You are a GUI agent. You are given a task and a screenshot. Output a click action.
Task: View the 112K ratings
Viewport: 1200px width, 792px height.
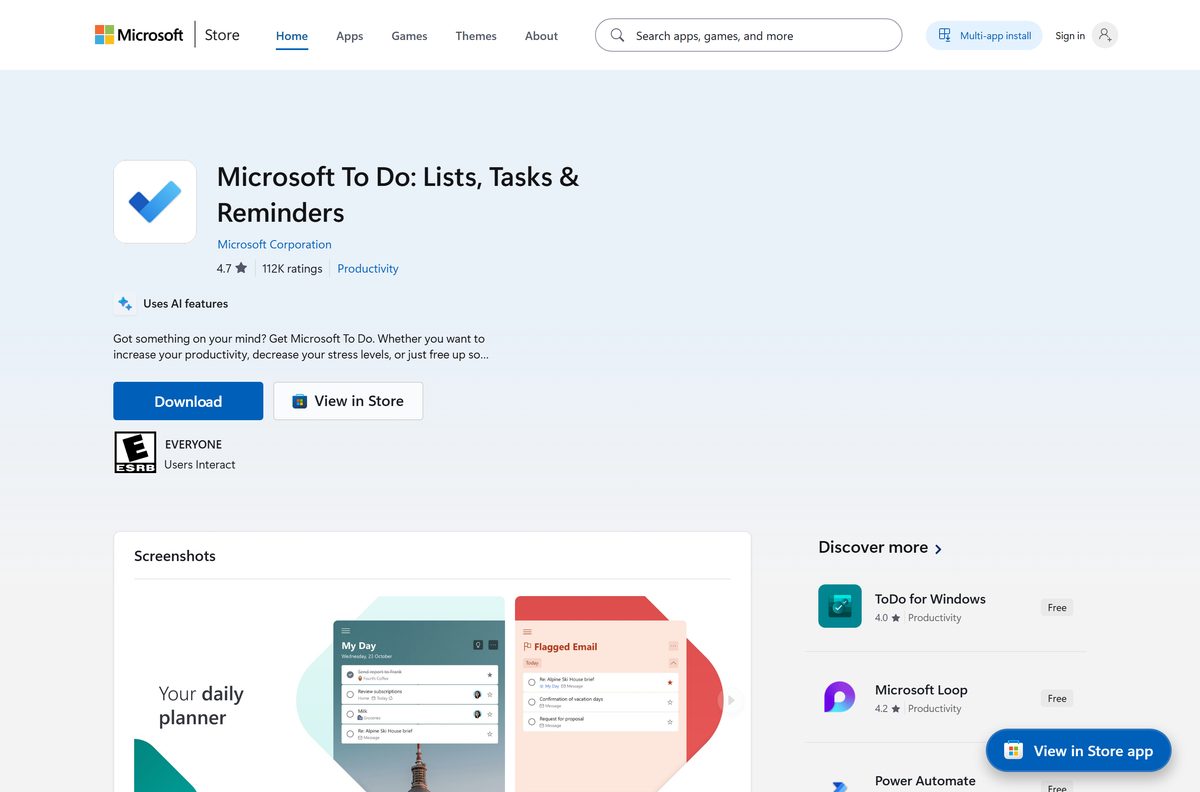[x=292, y=268]
